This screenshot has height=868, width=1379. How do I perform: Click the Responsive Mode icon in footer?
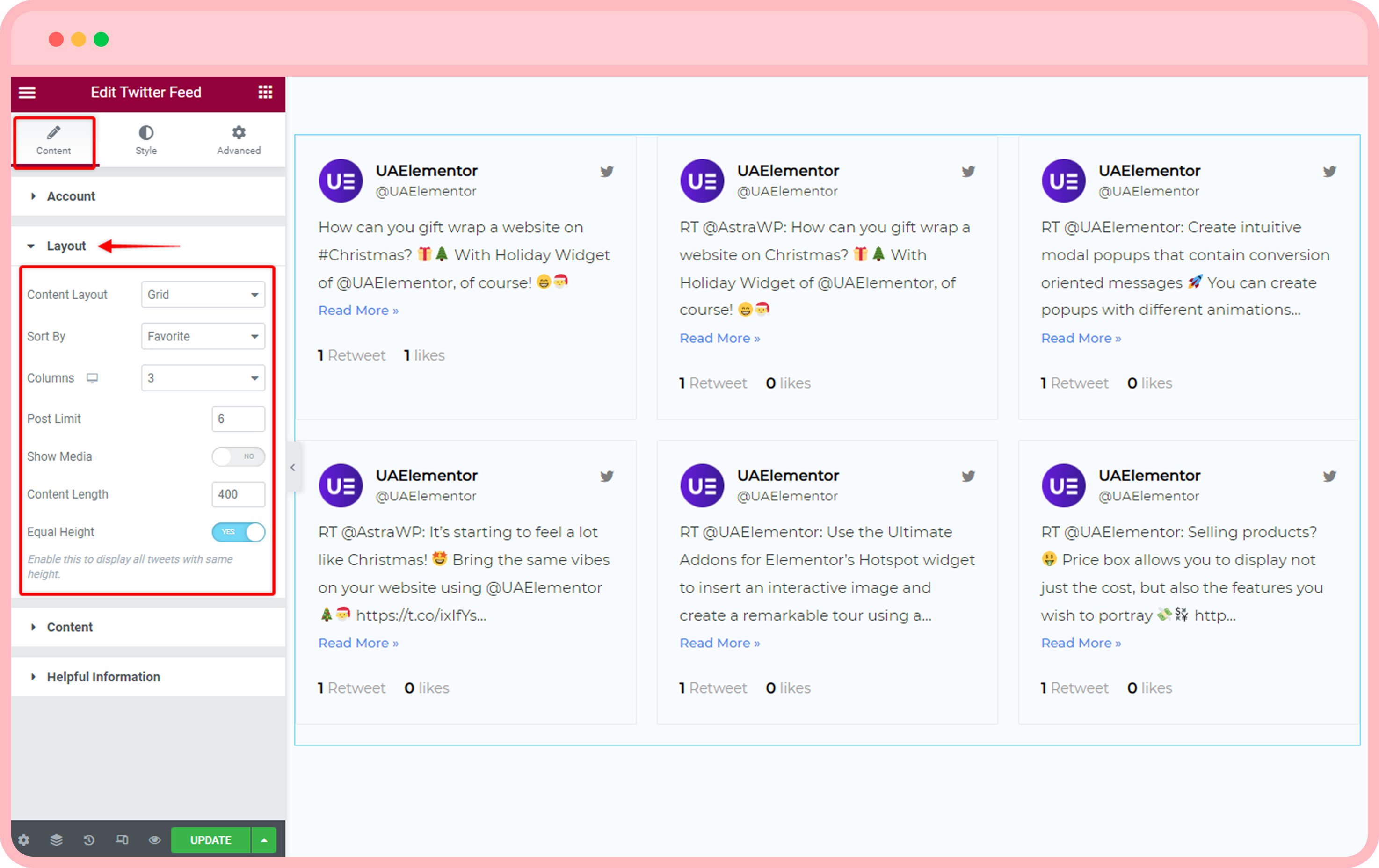click(x=122, y=839)
